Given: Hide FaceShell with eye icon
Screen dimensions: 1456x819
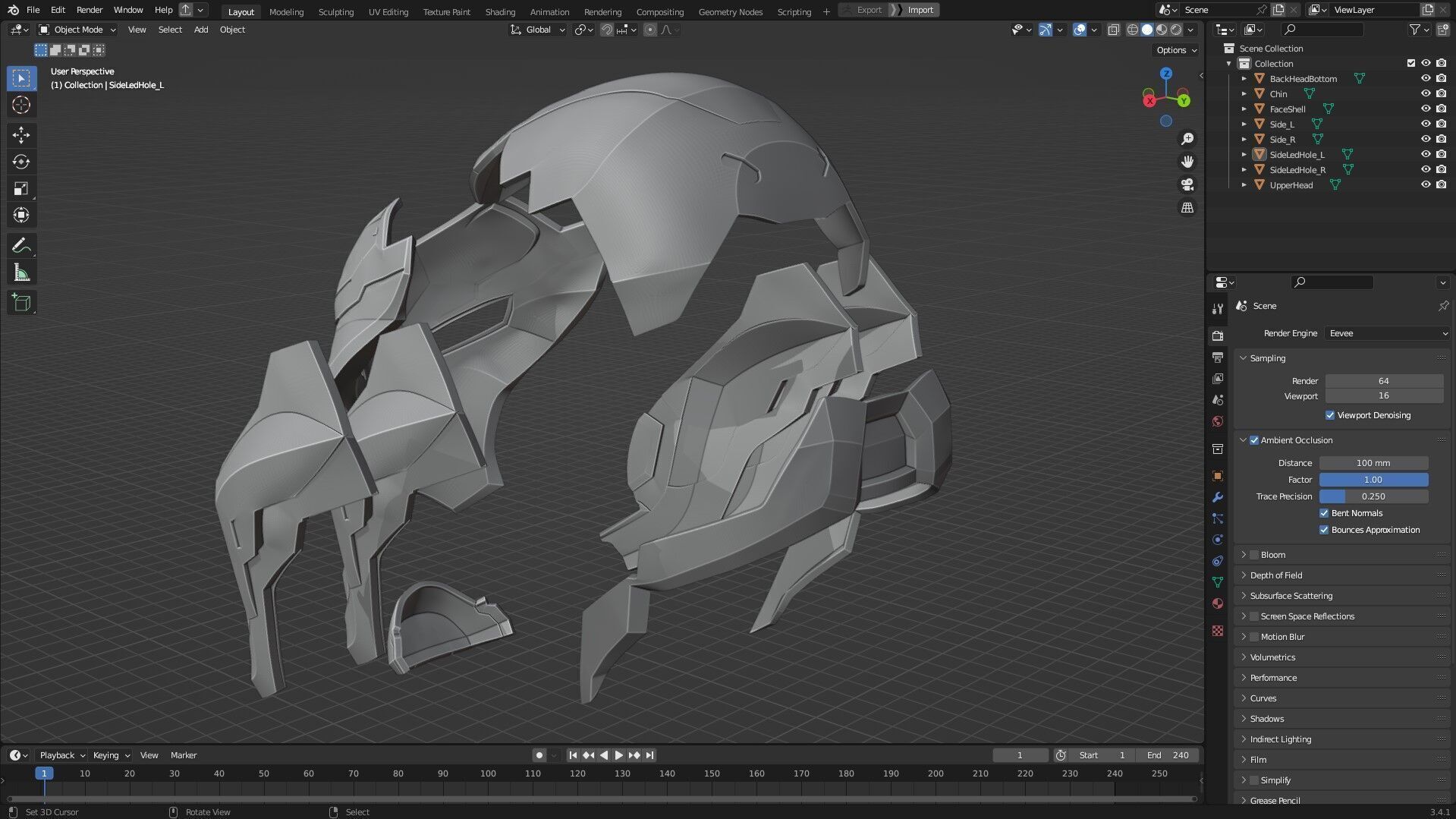Looking at the screenshot, I should coord(1426,109).
